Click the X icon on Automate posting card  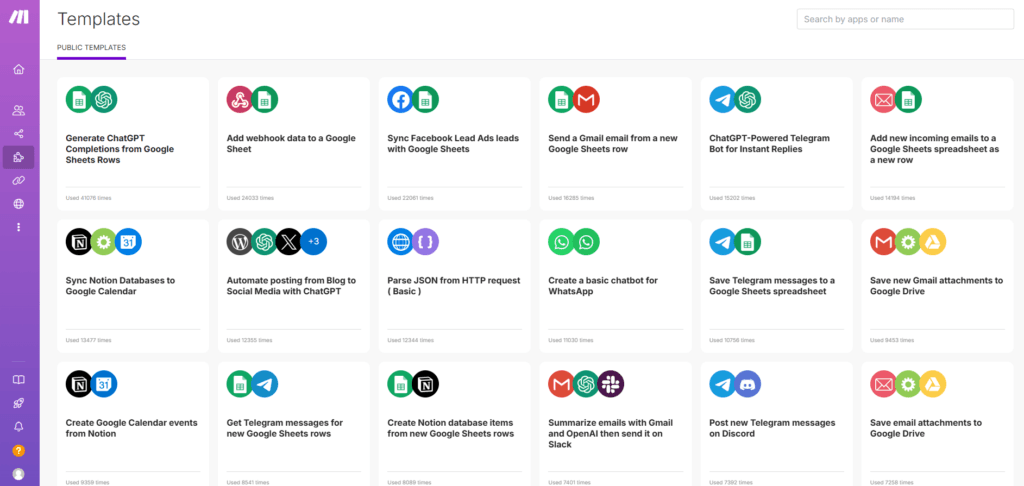[289, 242]
